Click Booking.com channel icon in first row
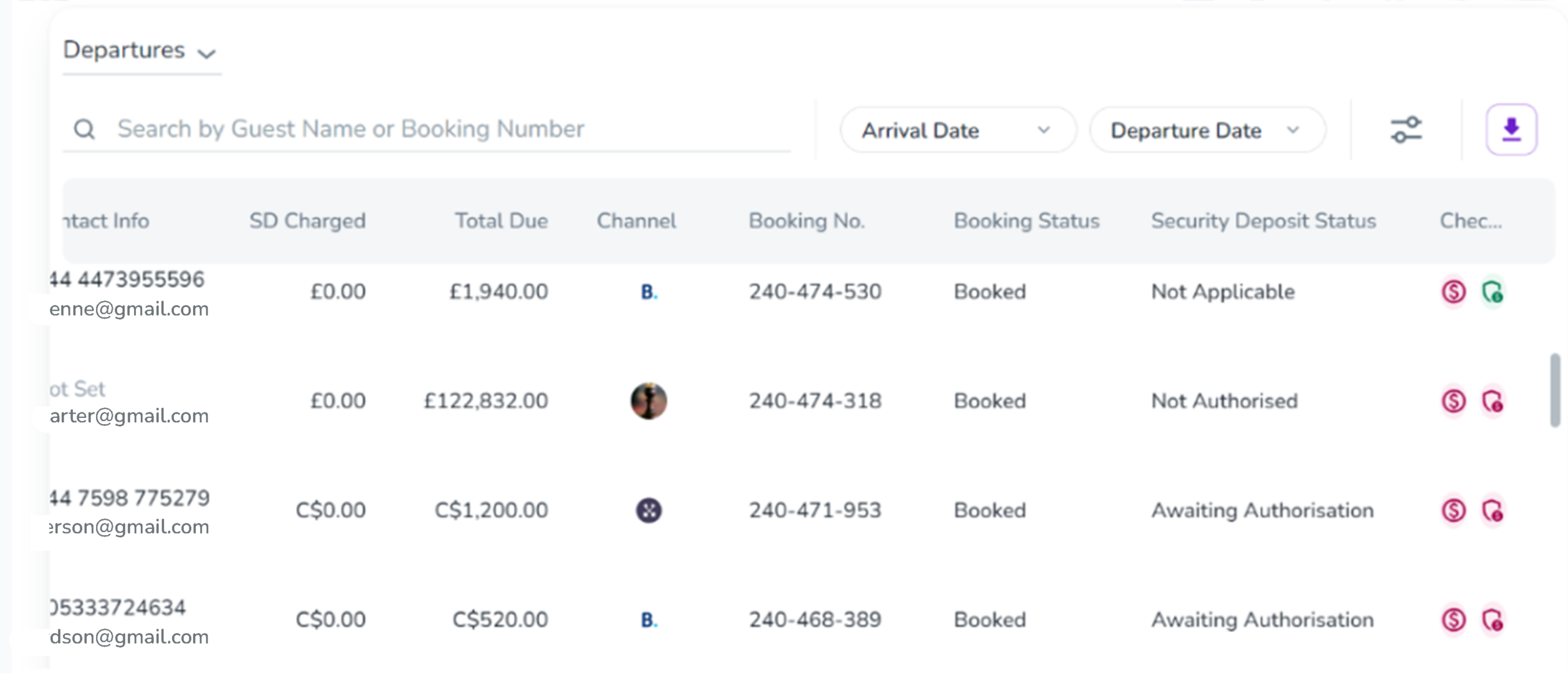 pyautogui.click(x=649, y=292)
